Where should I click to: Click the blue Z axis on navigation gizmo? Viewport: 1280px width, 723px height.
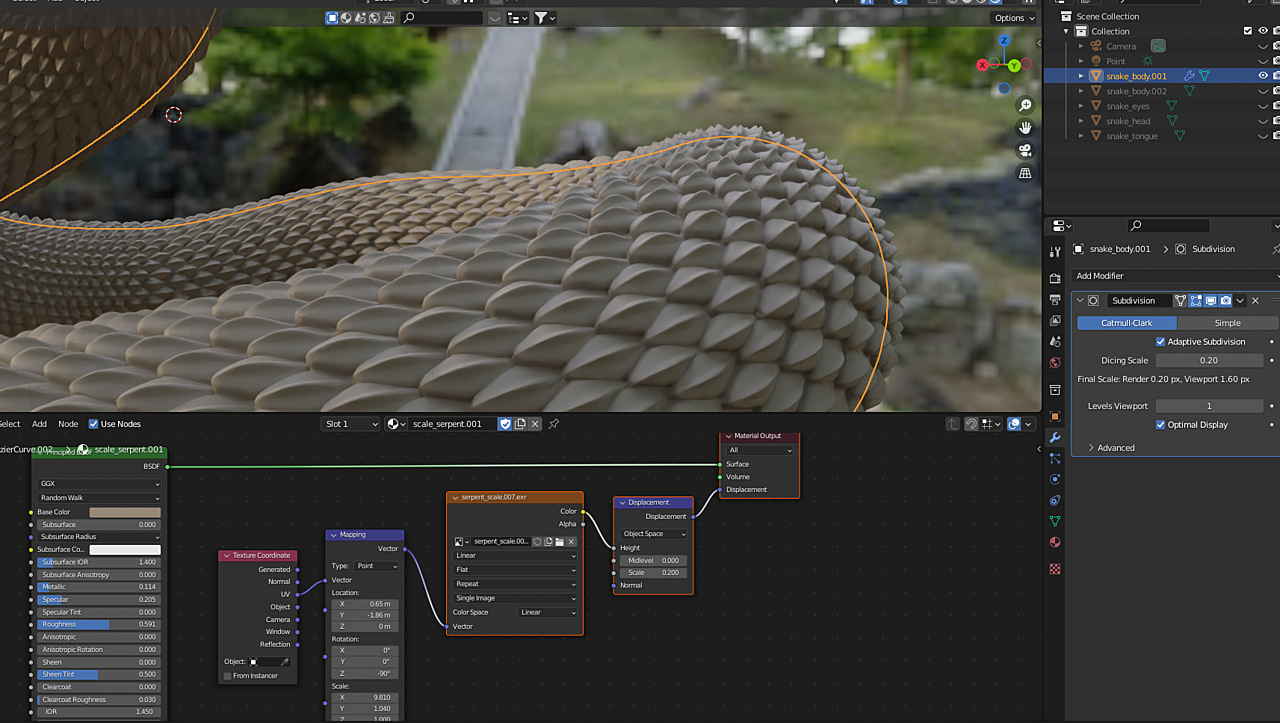click(1005, 41)
